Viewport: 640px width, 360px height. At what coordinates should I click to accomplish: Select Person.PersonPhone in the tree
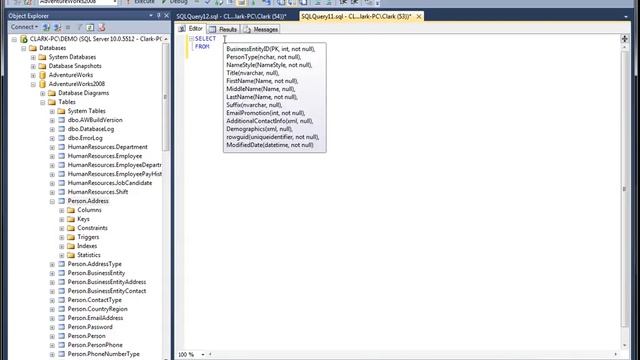[95, 345]
